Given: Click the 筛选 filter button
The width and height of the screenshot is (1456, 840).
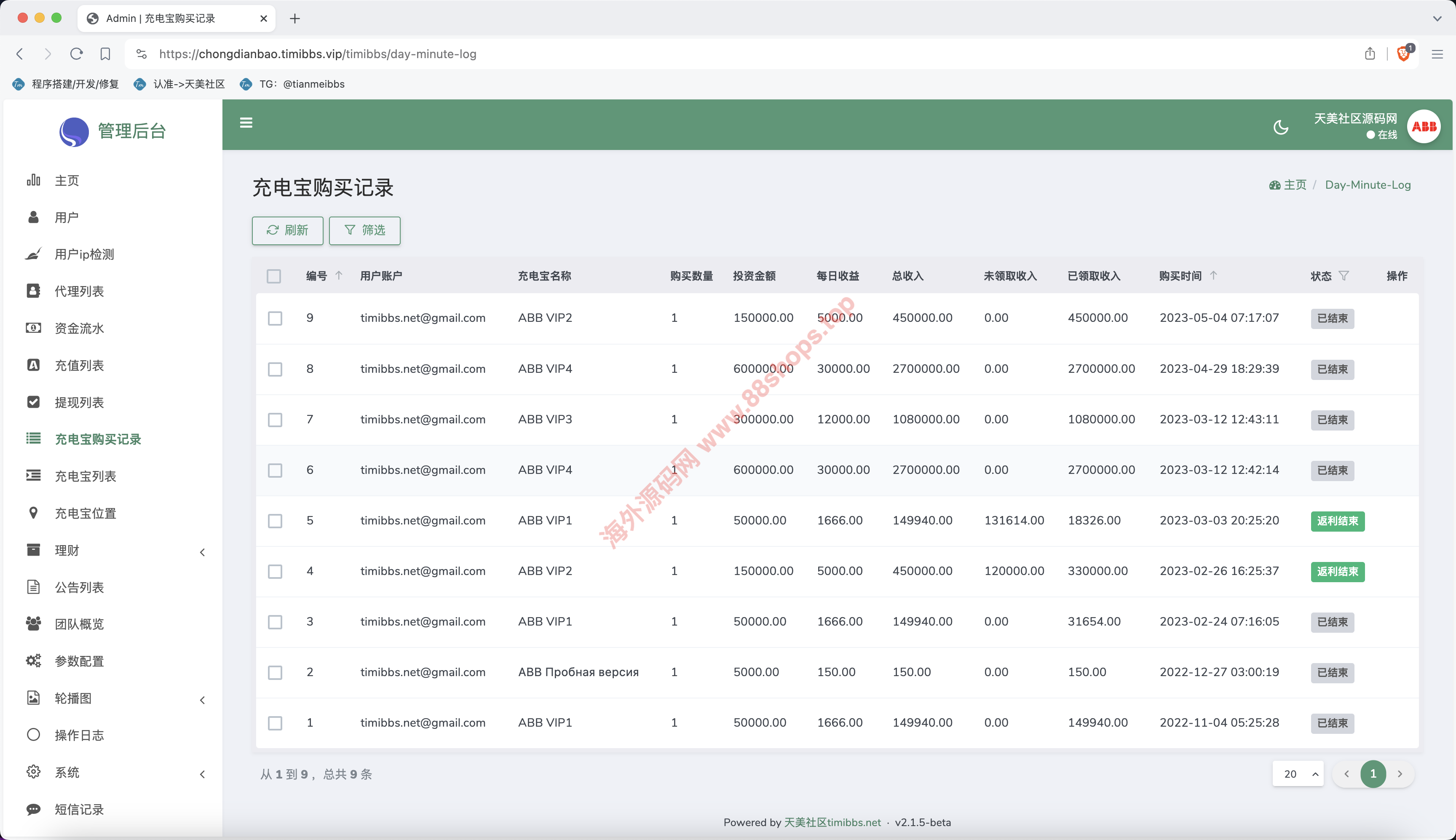Looking at the screenshot, I should click(x=364, y=230).
